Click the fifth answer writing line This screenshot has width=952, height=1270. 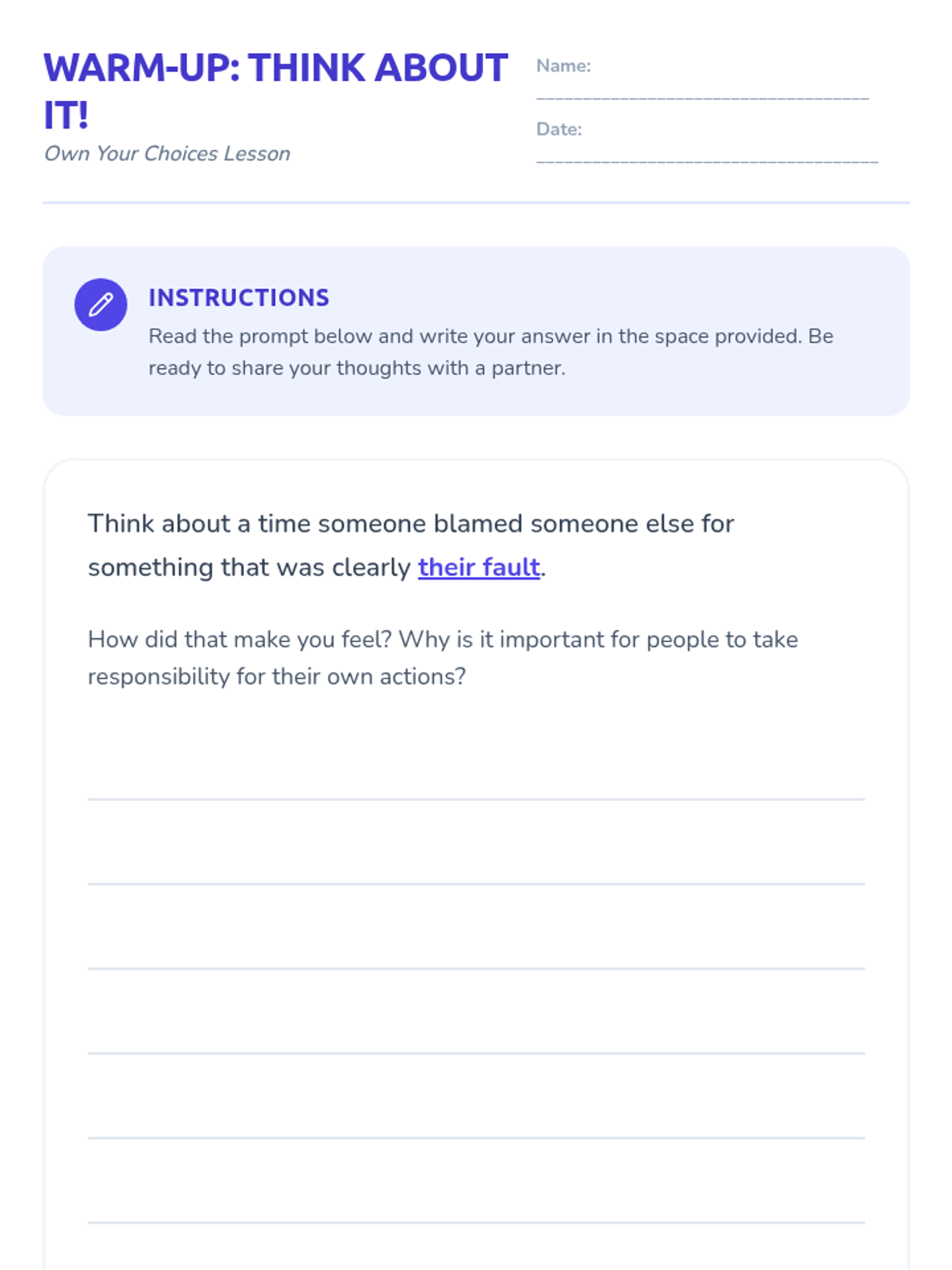[x=476, y=1137]
